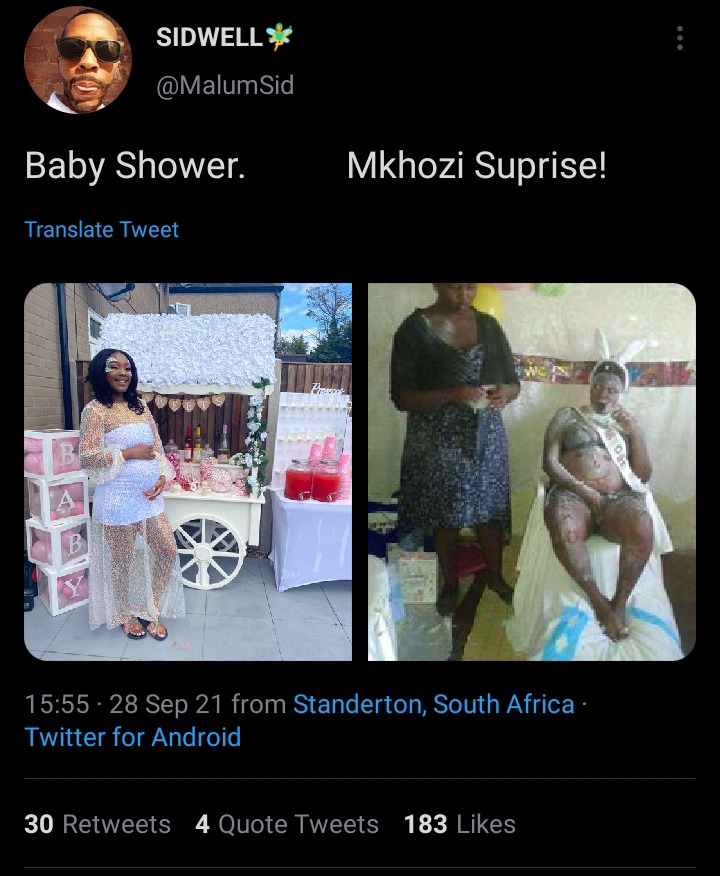Click the word 'from' before the location
Image resolution: width=720 pixels, height=876 pixels.
click(259, 704)
